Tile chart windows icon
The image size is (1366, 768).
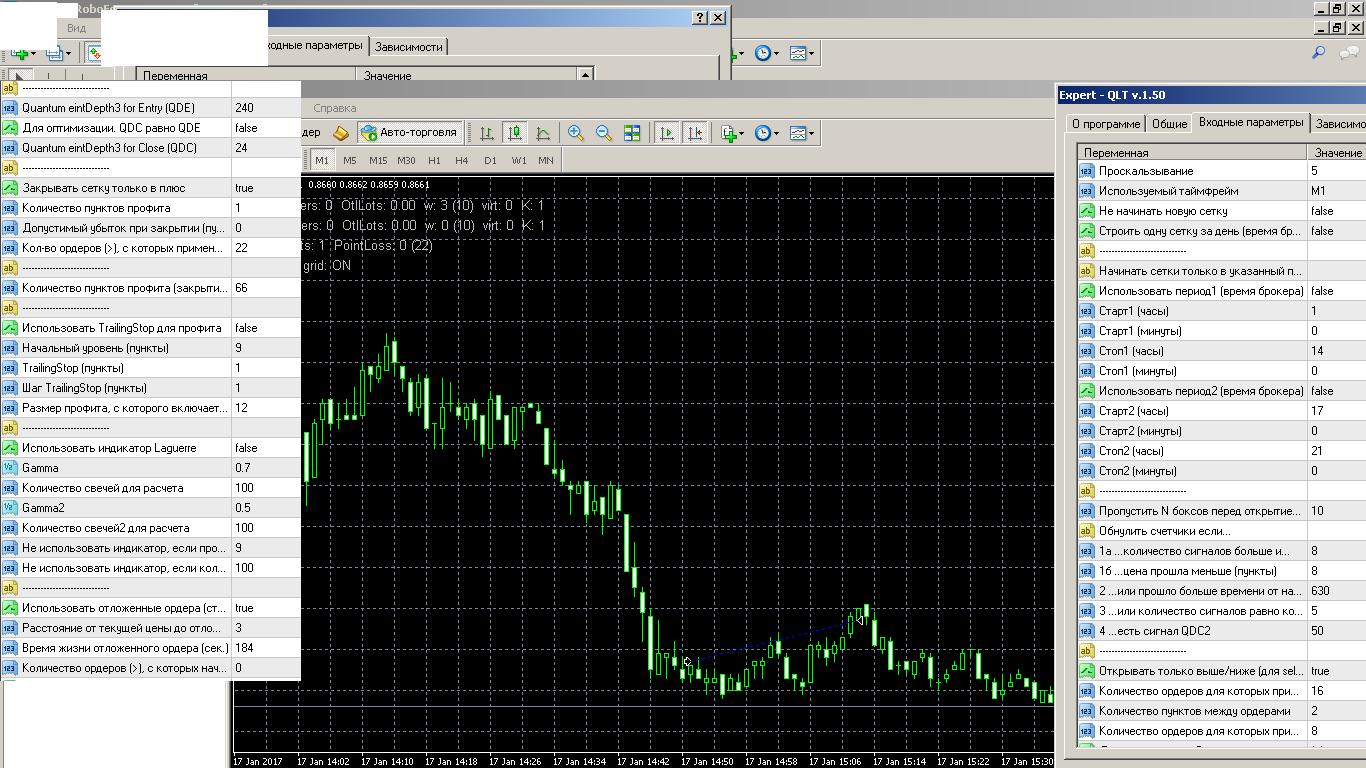[632, 133]
